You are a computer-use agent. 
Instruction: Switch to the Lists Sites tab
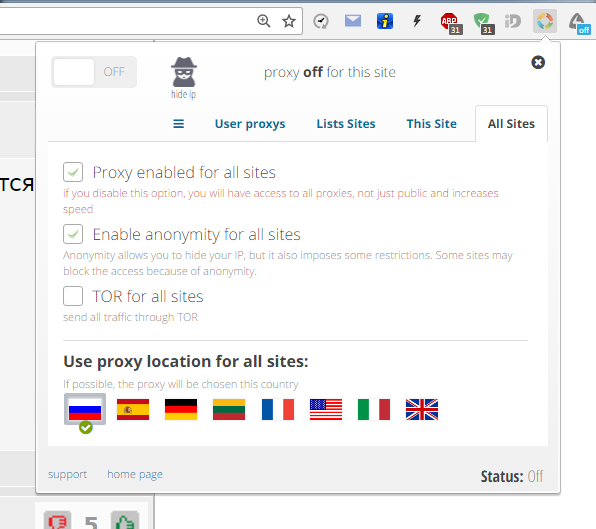click(x=346, y=124)
